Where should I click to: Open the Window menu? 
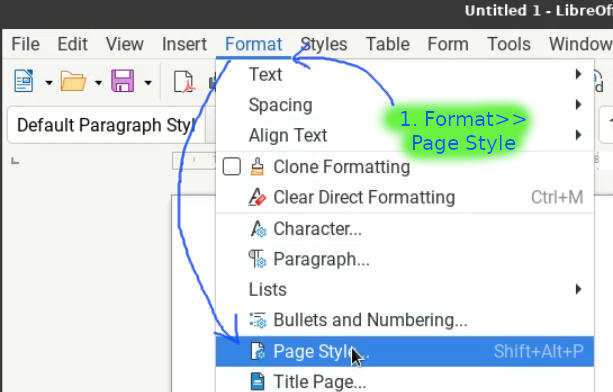(581, 44)
